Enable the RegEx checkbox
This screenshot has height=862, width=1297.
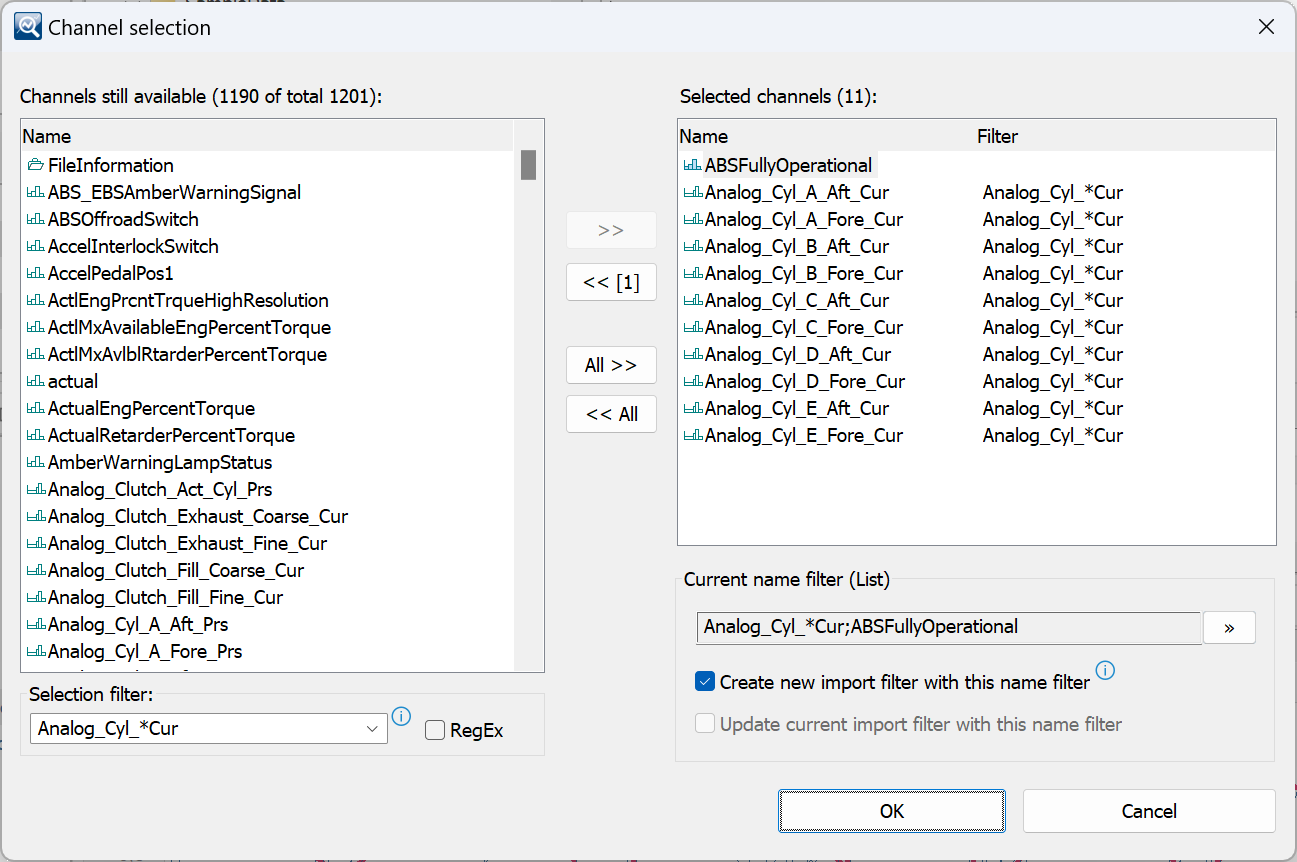[435, 730]
